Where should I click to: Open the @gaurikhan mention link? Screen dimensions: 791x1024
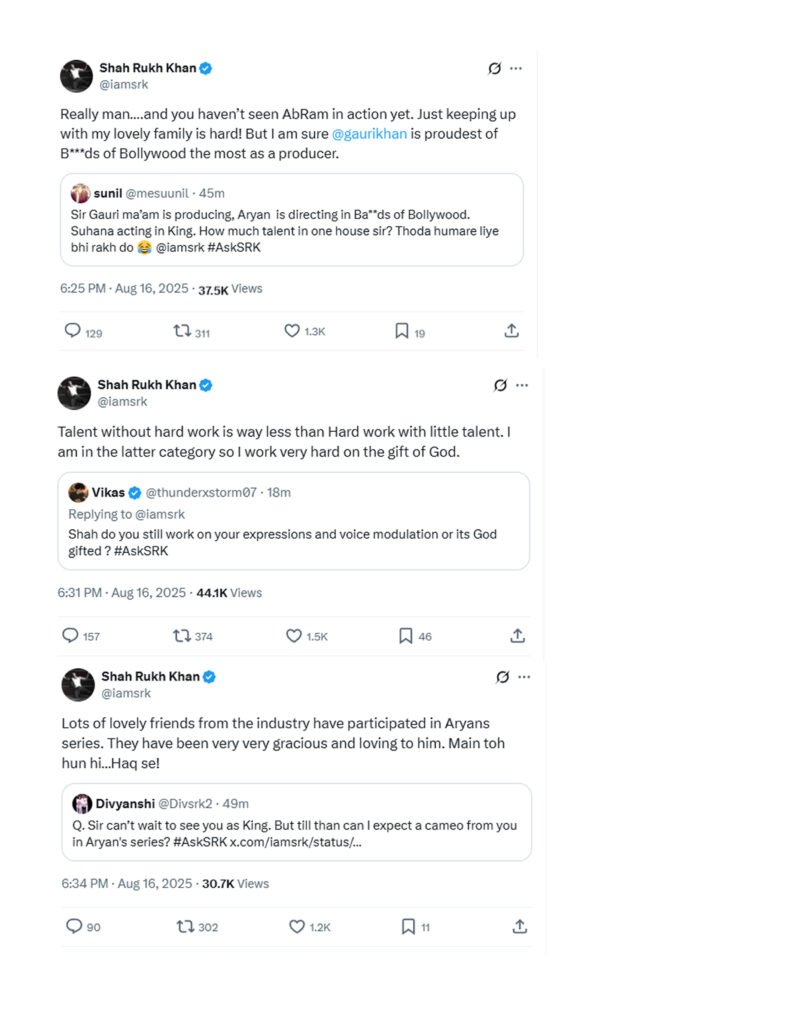coord(369,134)
